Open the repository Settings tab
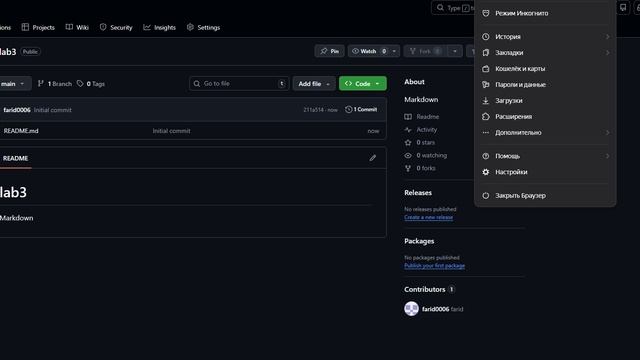This screenshot has height=360, width=640. click(x=203, y=27)
